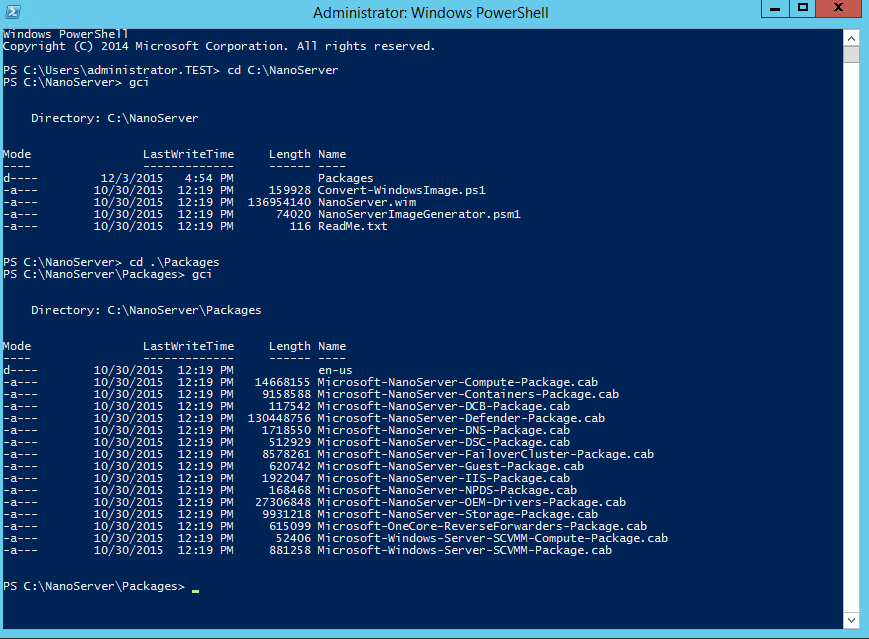Click the scrollbar down arrow

click(851, 620)
